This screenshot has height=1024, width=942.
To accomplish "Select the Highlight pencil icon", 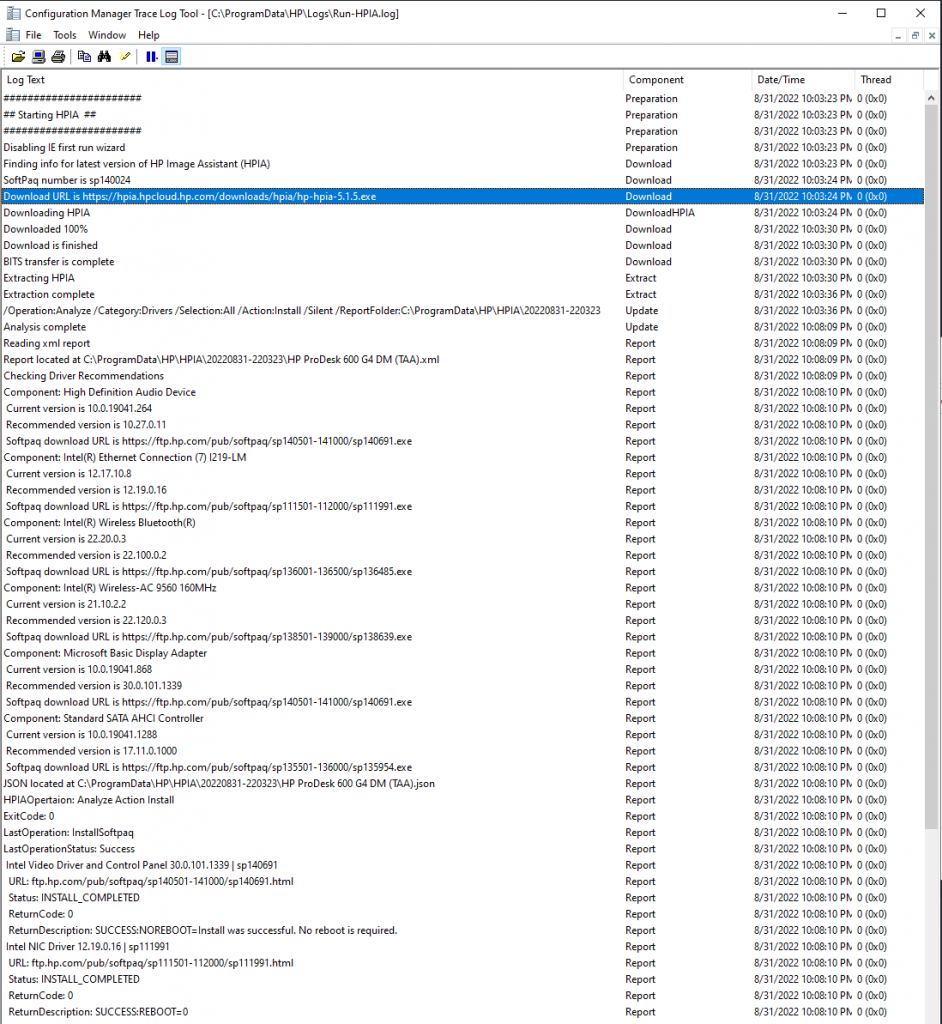I will (x=124, y=57).
